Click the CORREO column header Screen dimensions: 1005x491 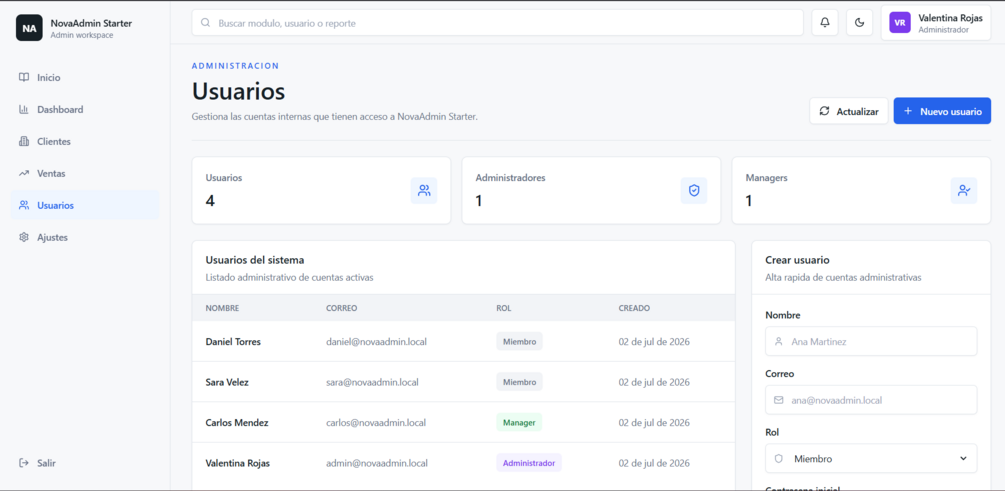coord(342,308)
